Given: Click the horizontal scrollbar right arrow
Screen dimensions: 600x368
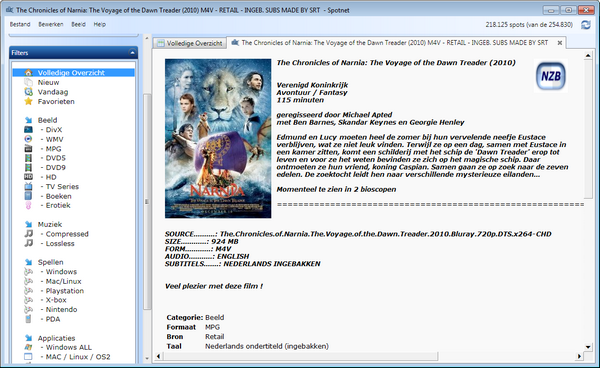Looking at the screenshot, I should [579, 357].
